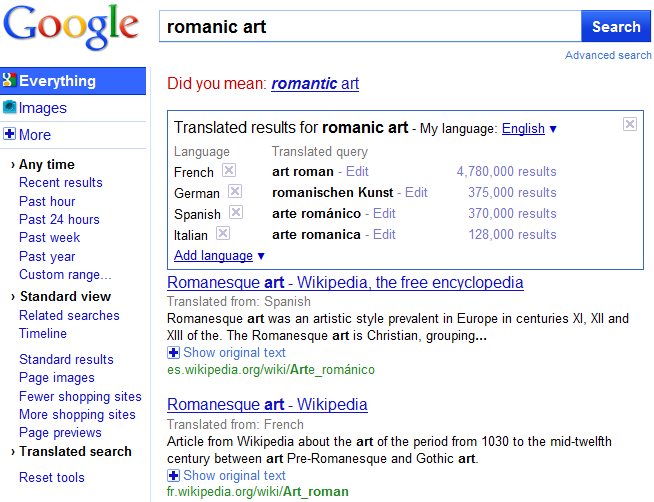Screen dimensions: 654x502
Task: Click 'Translated from: Spanish' label
Action: (x=239, y=301)
